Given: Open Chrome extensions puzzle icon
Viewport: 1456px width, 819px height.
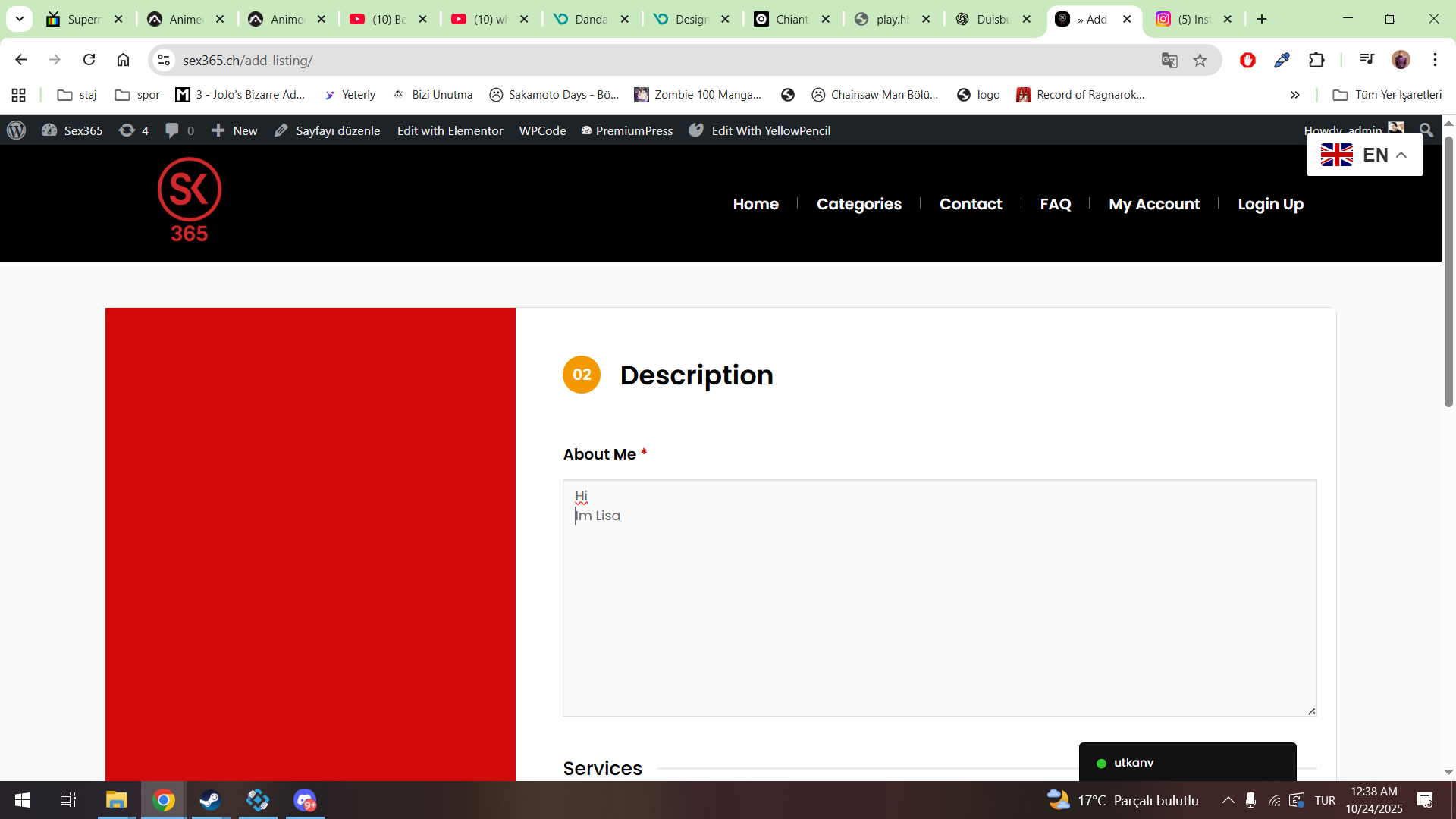Looking at the screenshot, I should 1316,61.
